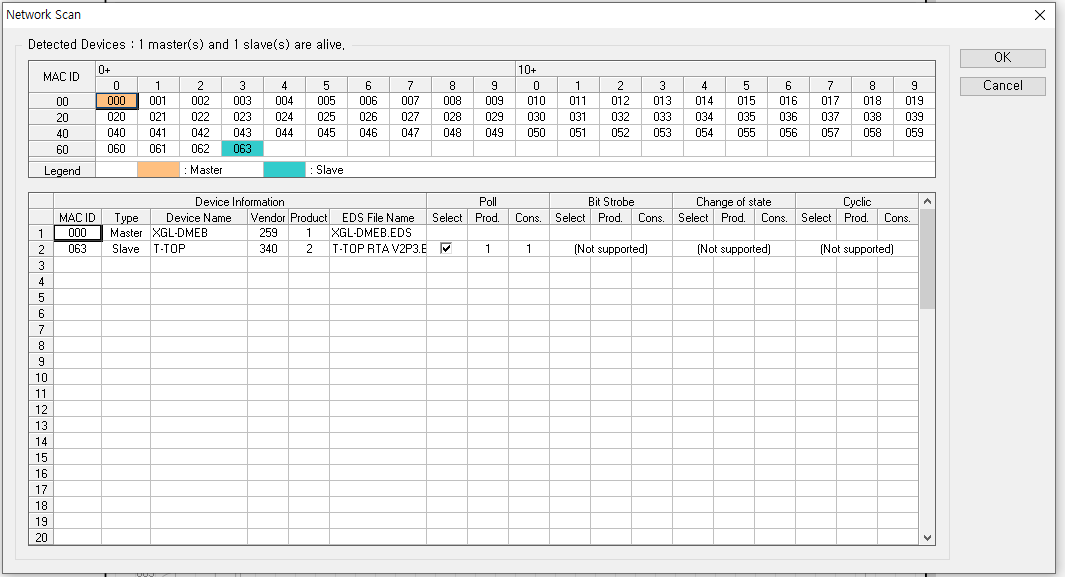Select master MAC ID cell 000 in grid
1065x577 pixels.
[116, 101]
